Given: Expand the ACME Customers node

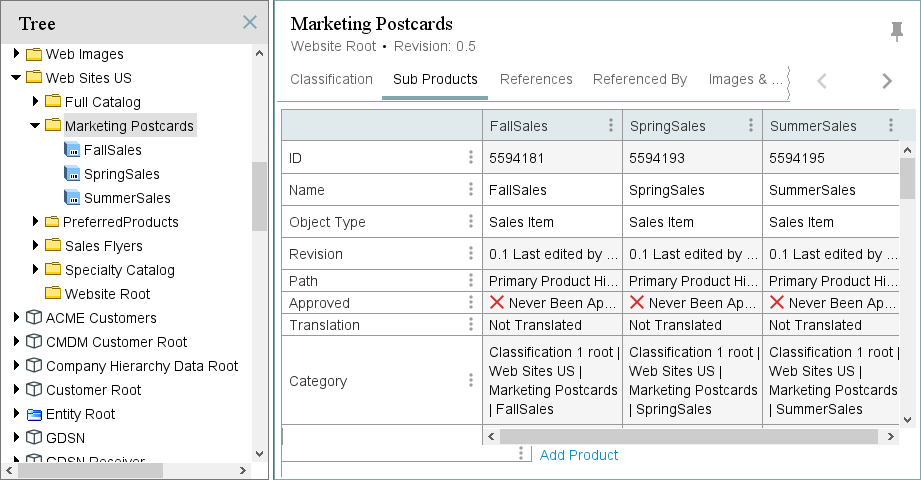Looking at the screenshot, I should click(x=16, y=318).
